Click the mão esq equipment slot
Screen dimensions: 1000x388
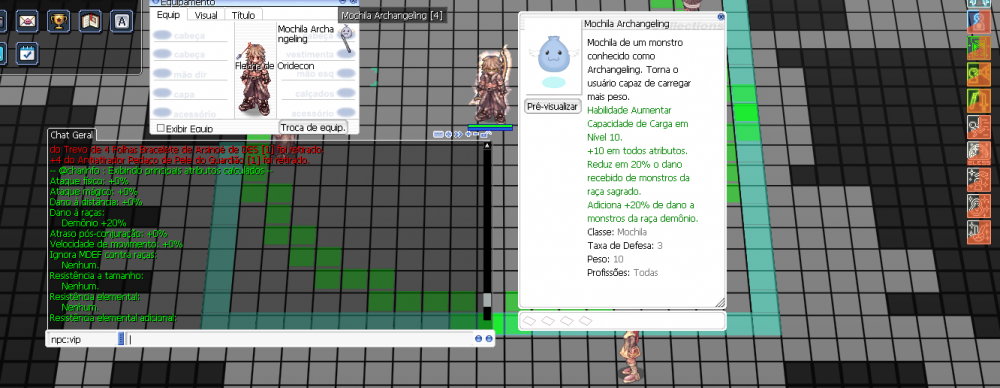tap(318, 74)
